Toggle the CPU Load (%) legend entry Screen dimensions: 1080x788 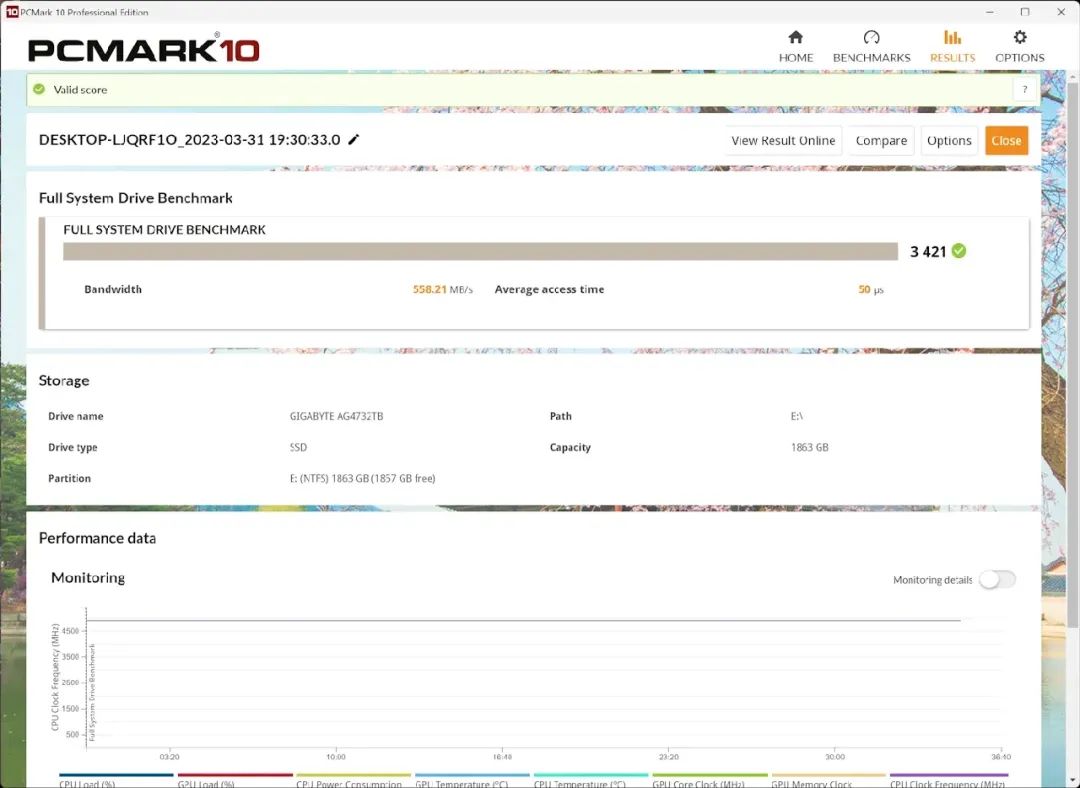point(86,784)
